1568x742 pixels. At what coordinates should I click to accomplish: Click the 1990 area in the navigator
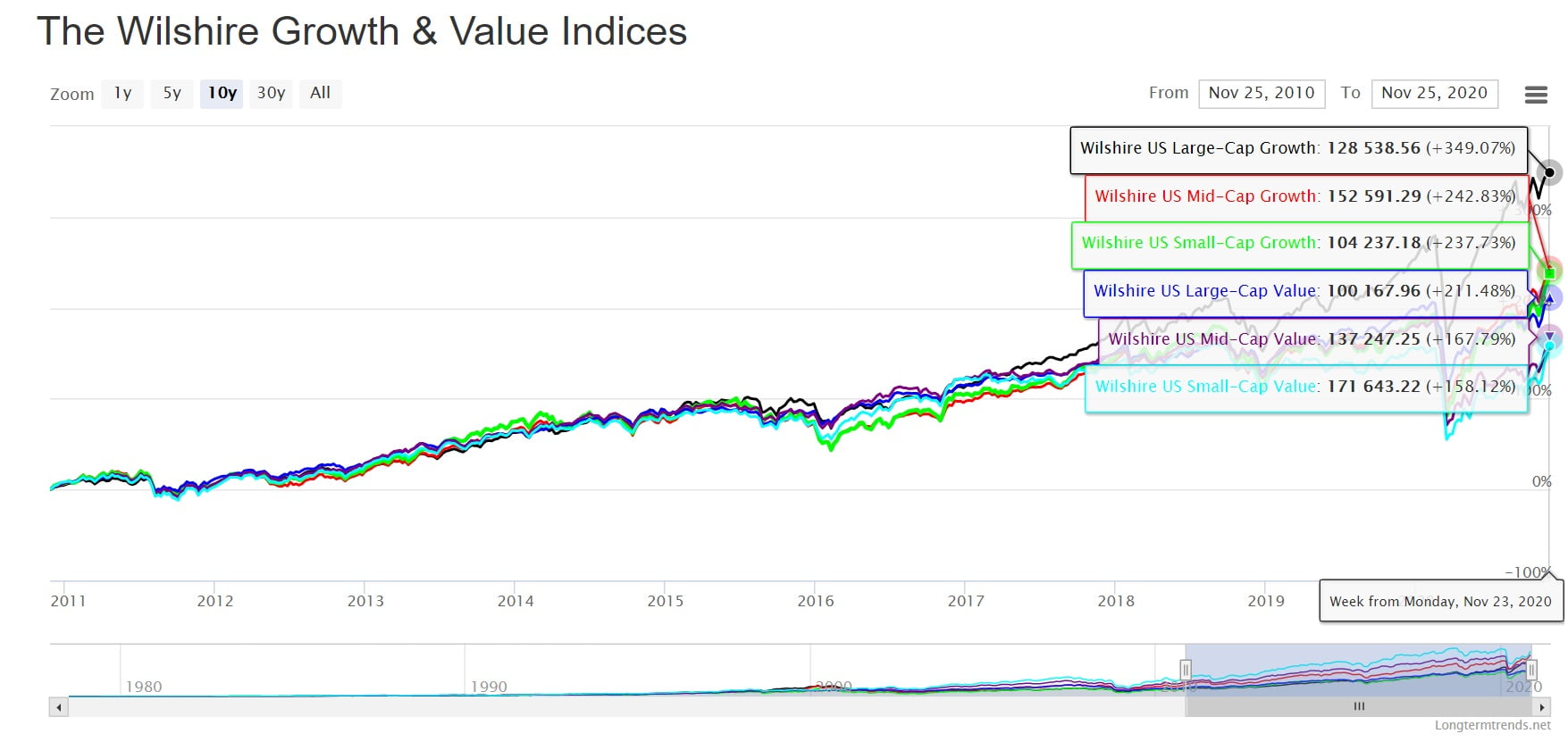[489, 686]
